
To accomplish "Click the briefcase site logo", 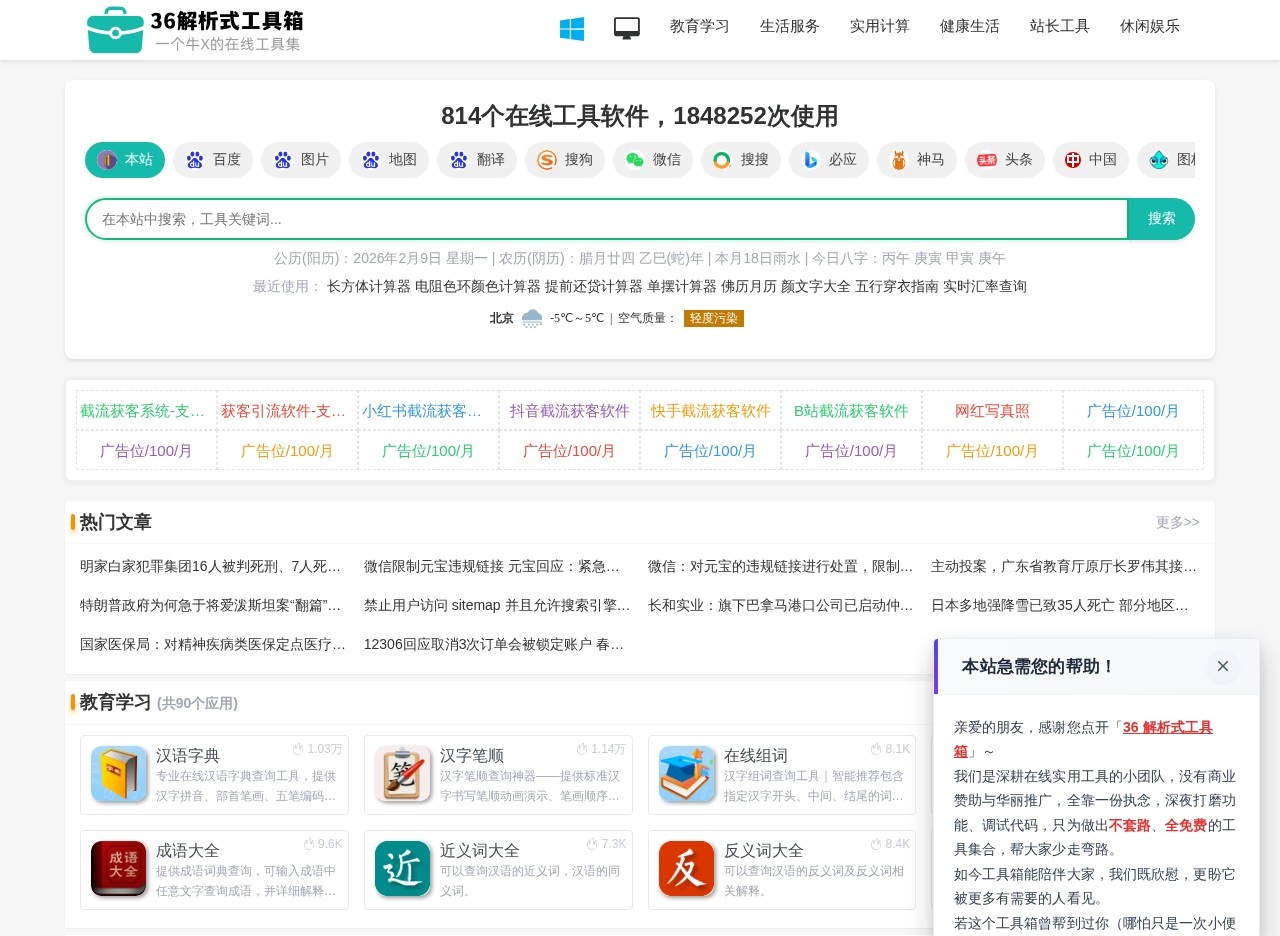I will [114, 29].
